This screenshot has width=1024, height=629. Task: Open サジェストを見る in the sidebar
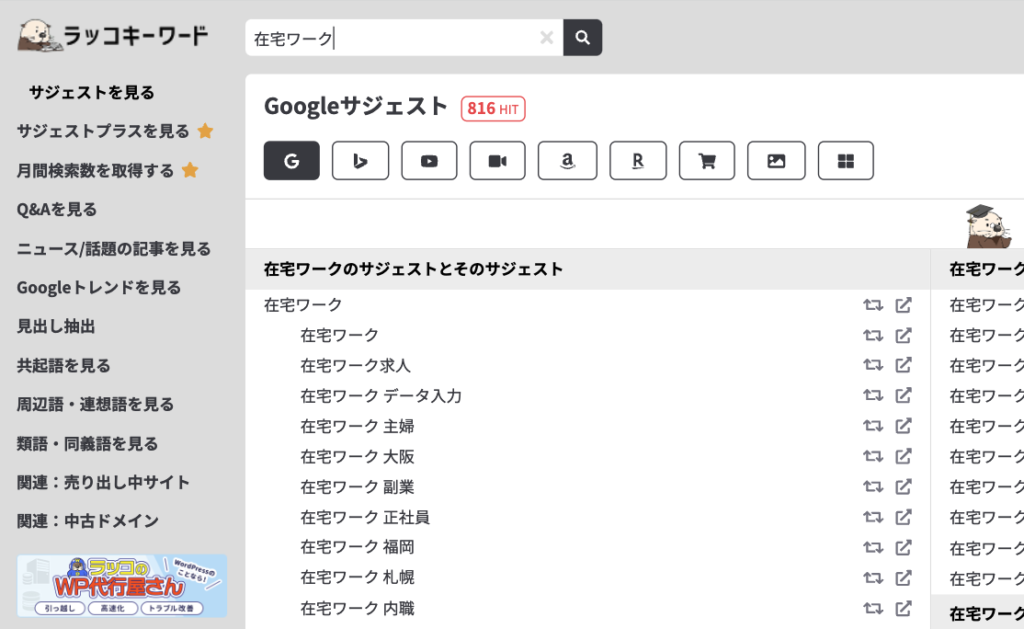(x=91, y=93)
